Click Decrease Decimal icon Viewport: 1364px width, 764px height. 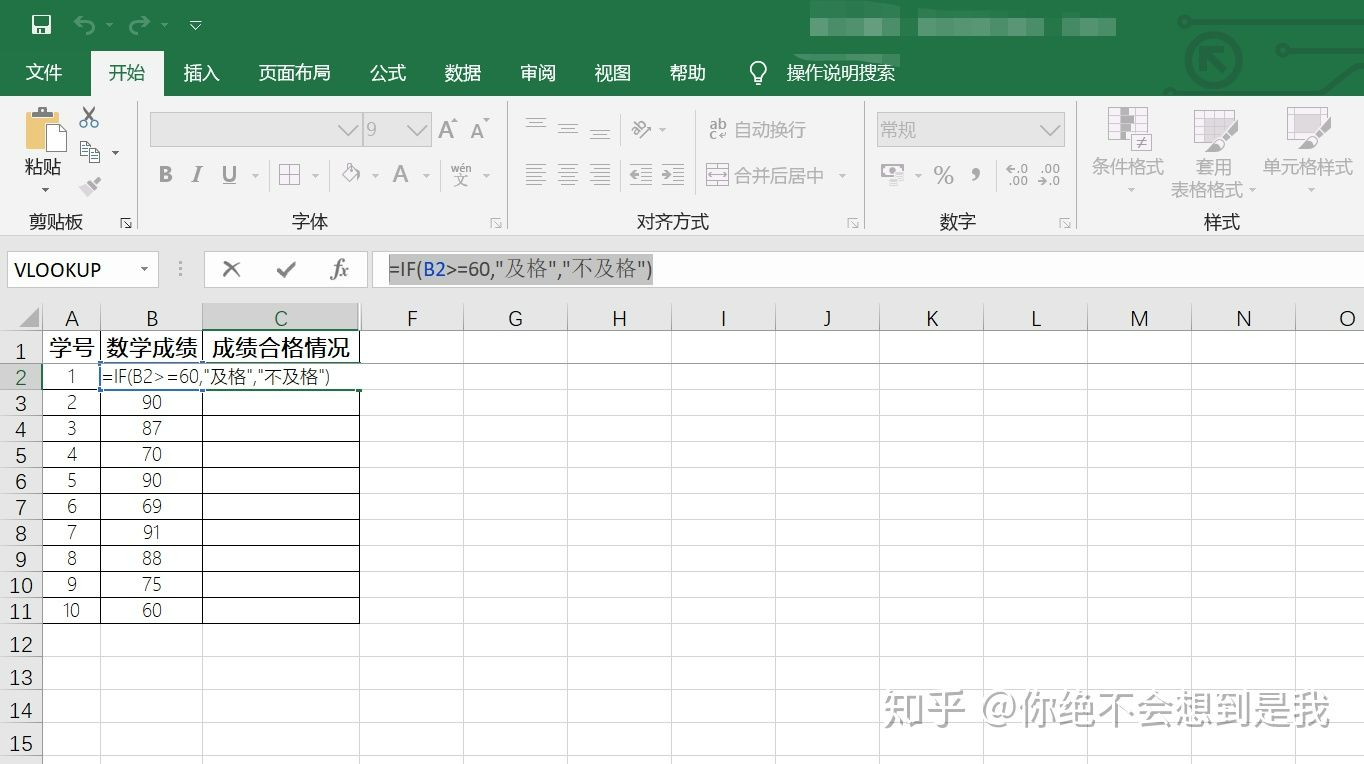click(1050, 175)
